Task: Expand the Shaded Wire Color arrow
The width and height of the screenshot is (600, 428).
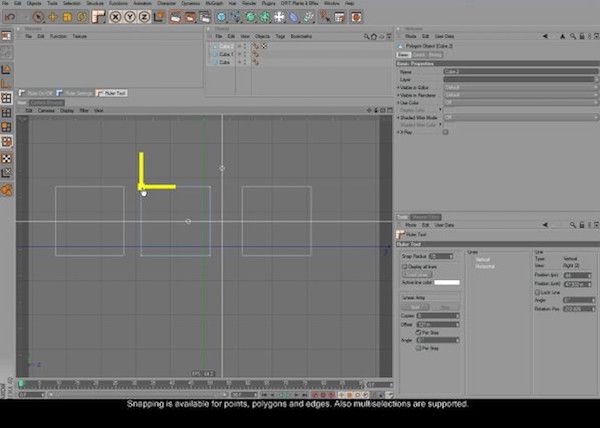Action: pyautogui.click(x=440, y=125)
